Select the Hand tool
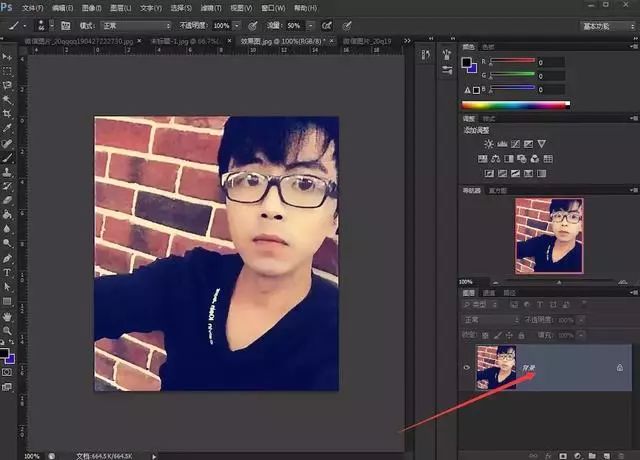This screenshot has width=640, height=460. coord(7,315)
